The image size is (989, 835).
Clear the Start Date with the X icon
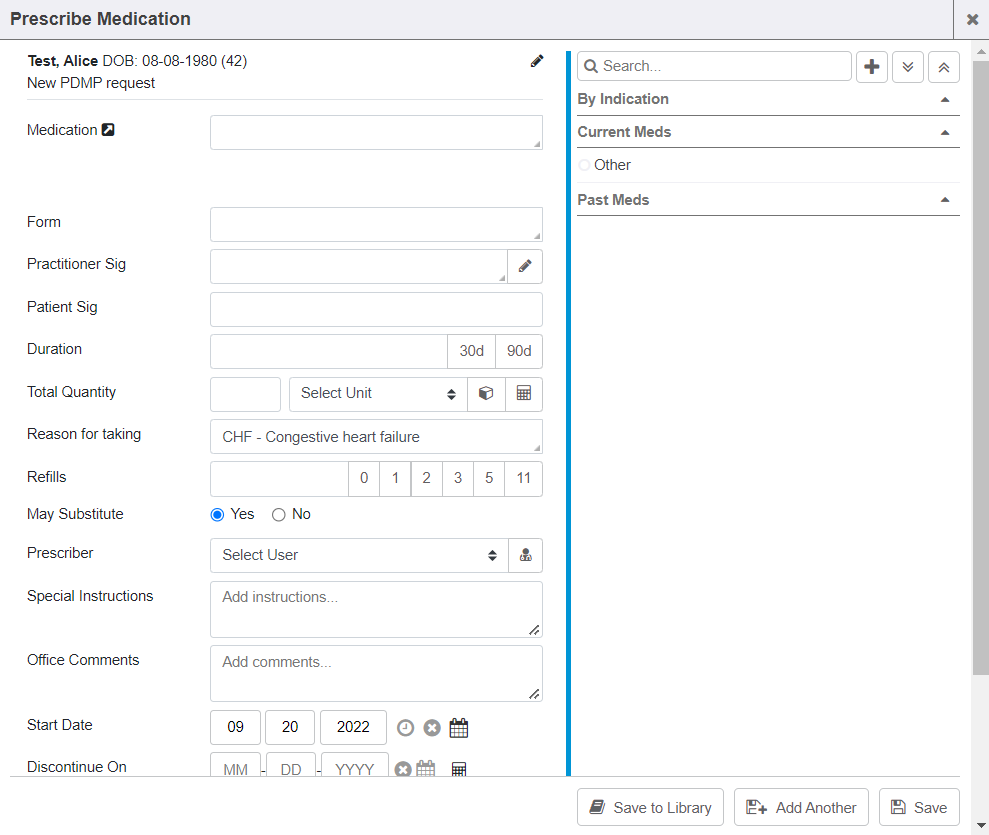tap(432, 728)
